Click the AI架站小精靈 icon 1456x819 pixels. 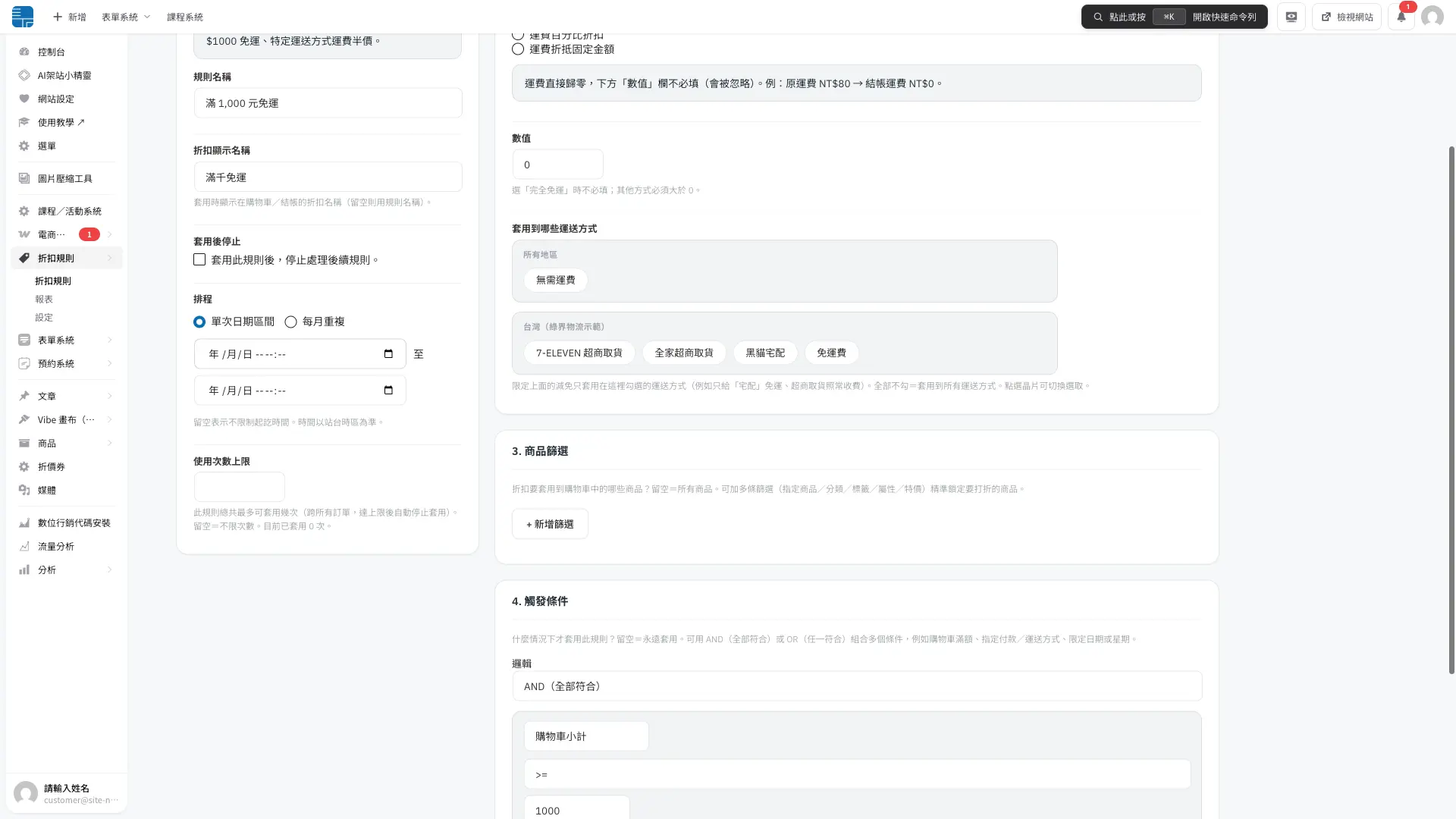tap(24, 75)
